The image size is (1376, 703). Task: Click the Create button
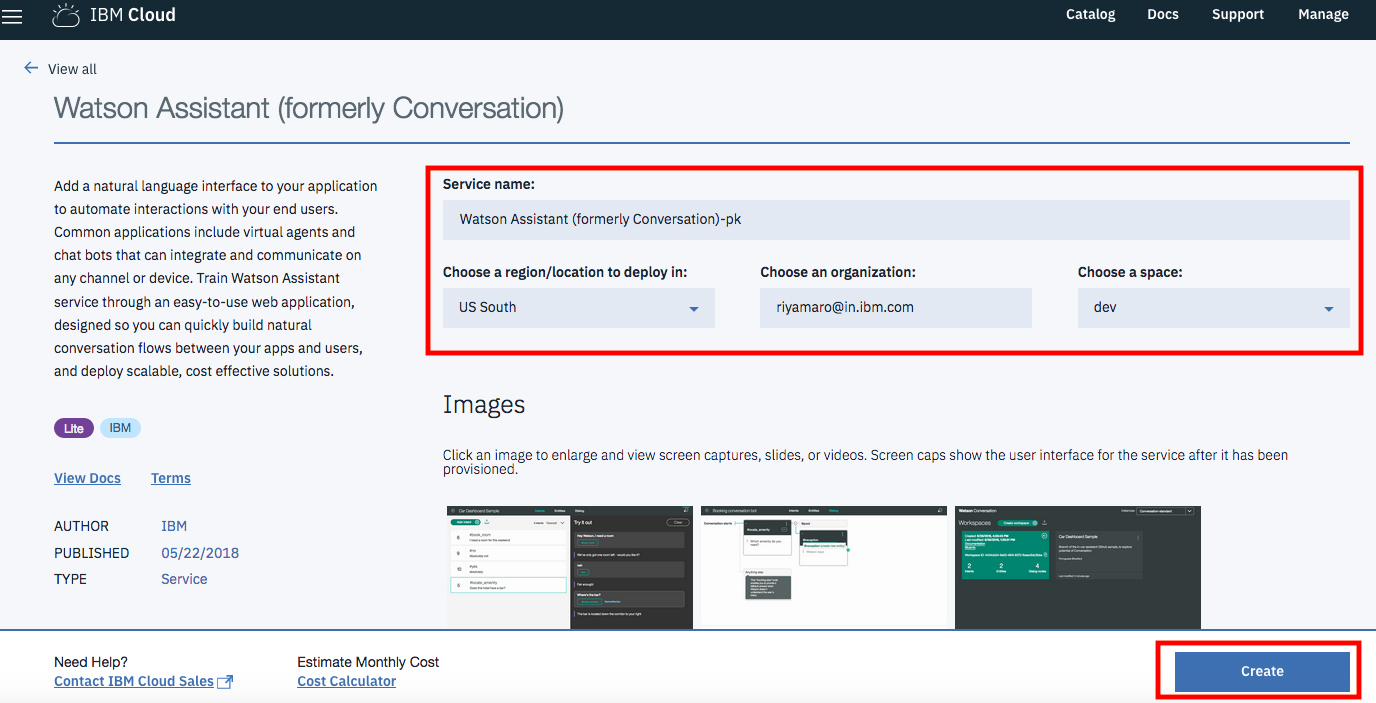1262,671
